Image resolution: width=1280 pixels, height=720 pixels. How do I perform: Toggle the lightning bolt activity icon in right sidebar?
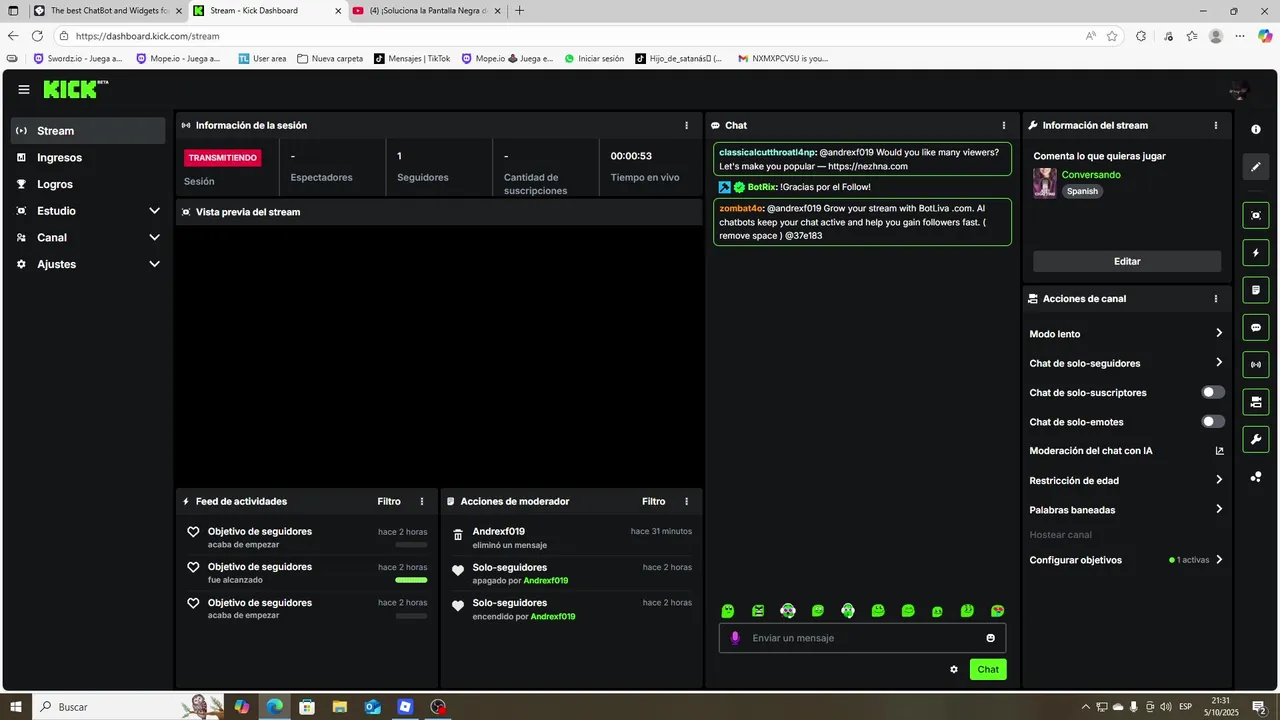pos(1256,253)
